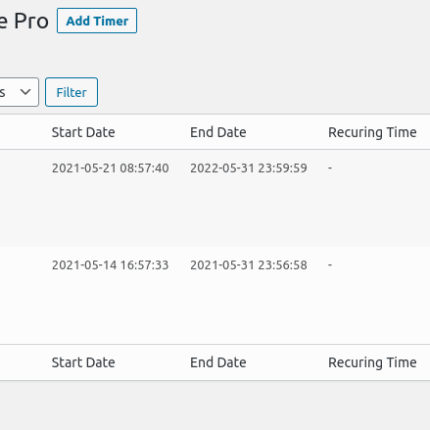Image resolution: width=430 pixels, height=430 pixels.
Task: Click the letter 's' inside the dropdown
Action: pos(2,92)
